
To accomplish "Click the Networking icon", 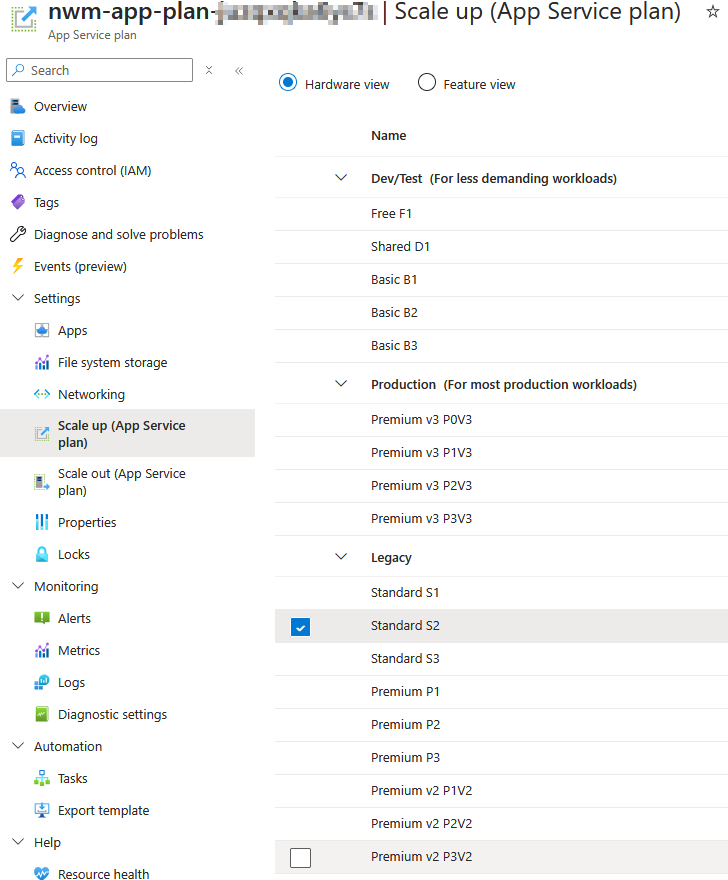I will coord(42,394).
